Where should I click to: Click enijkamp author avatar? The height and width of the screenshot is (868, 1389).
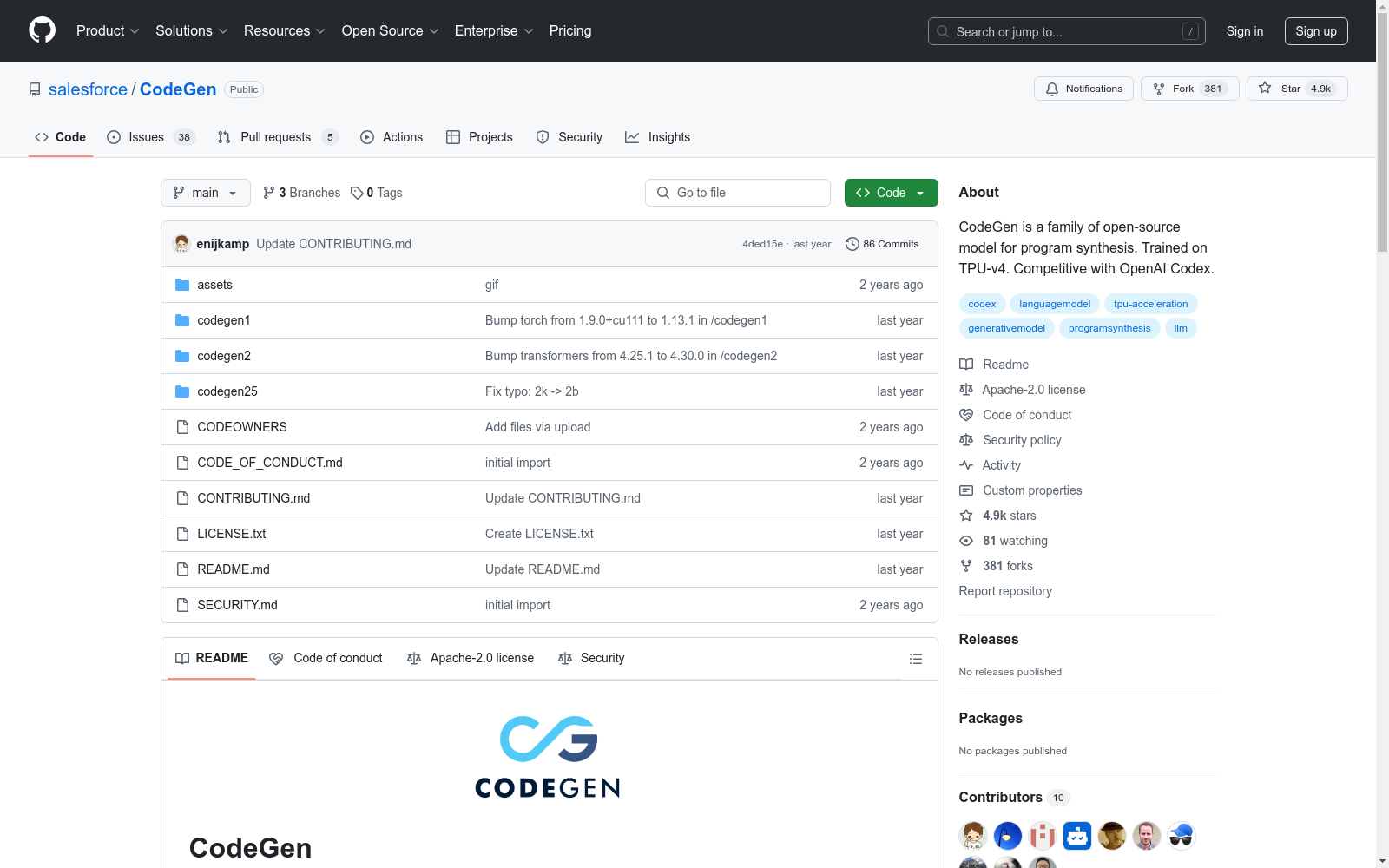[x=181, y=244]
